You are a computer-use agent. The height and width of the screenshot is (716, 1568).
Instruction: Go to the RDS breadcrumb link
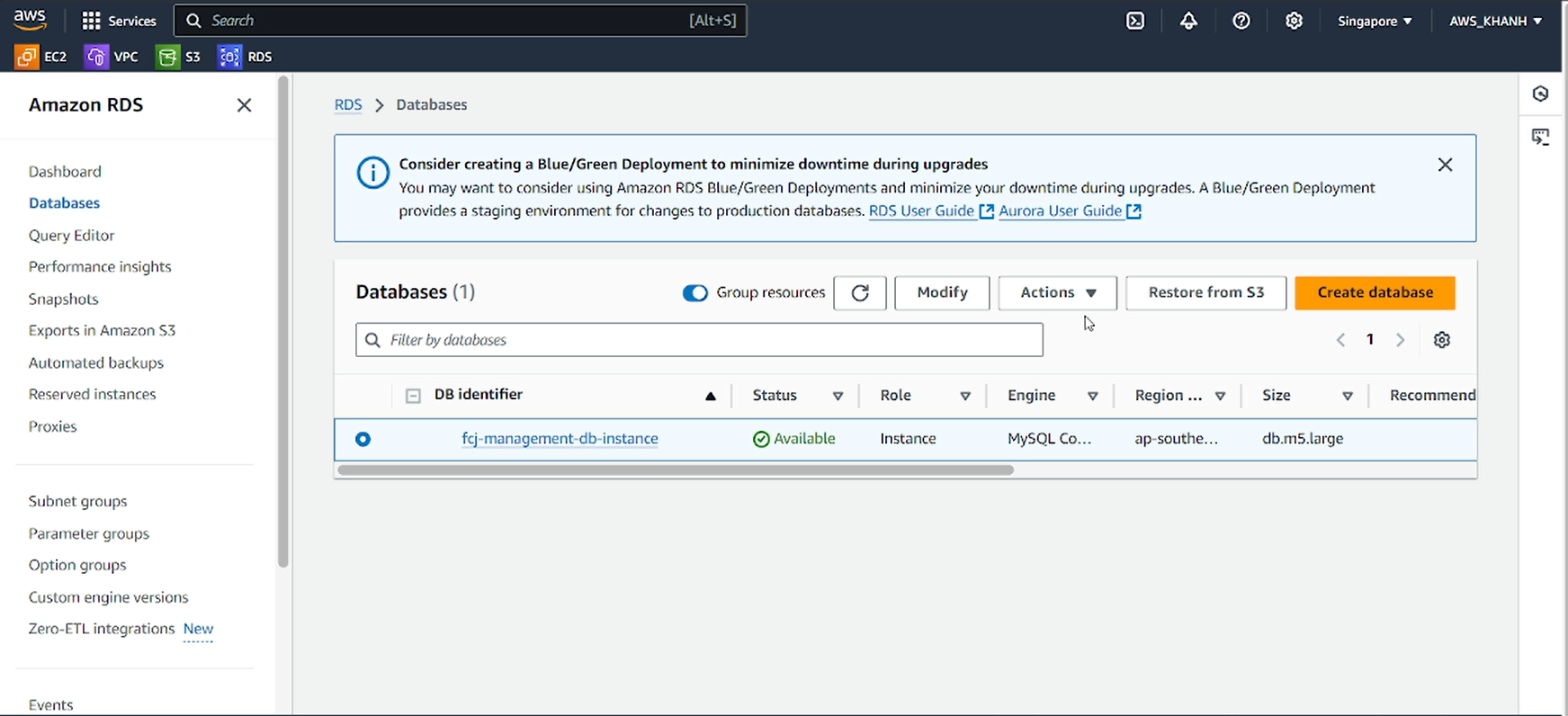(x=348, y=105)
